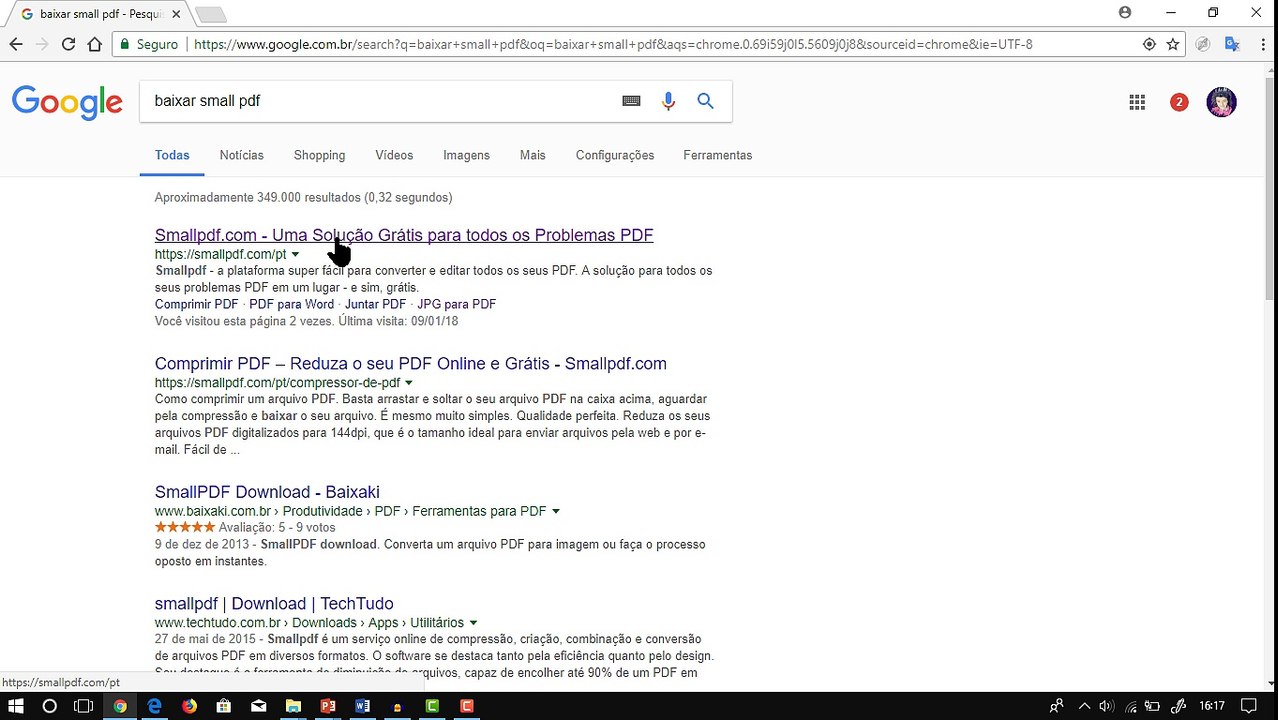Open Cortana search circle

point(49,706)
